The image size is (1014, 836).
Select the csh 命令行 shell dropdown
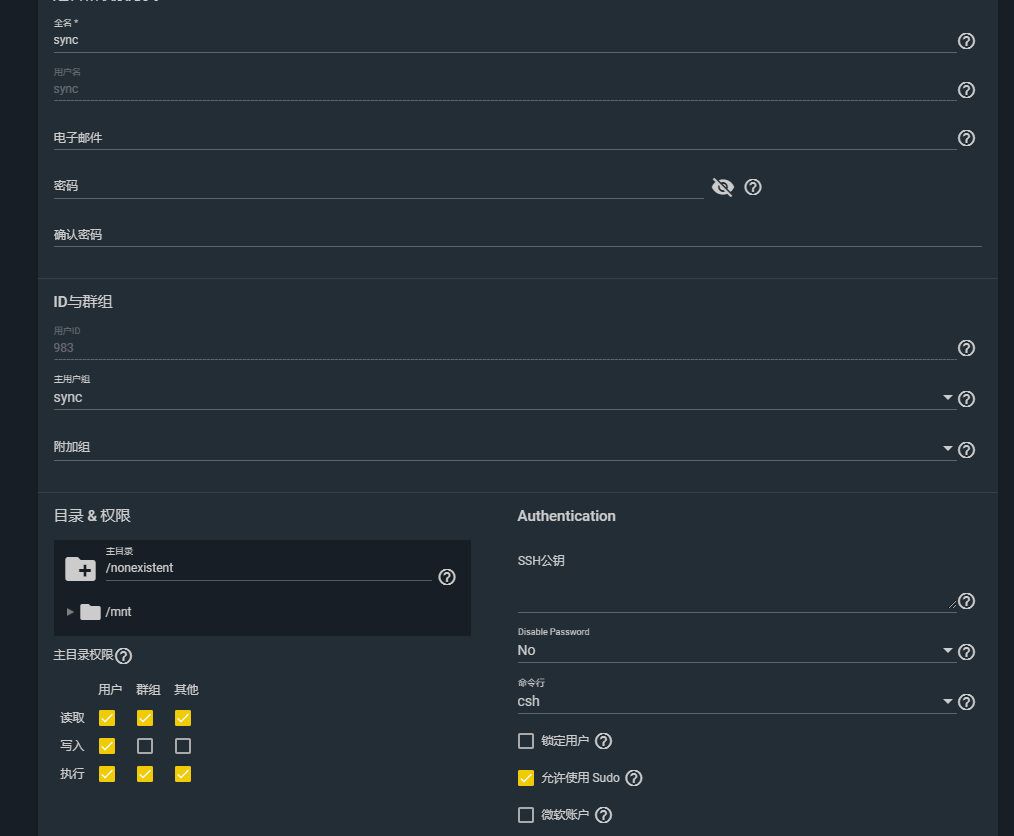point(735,702)
